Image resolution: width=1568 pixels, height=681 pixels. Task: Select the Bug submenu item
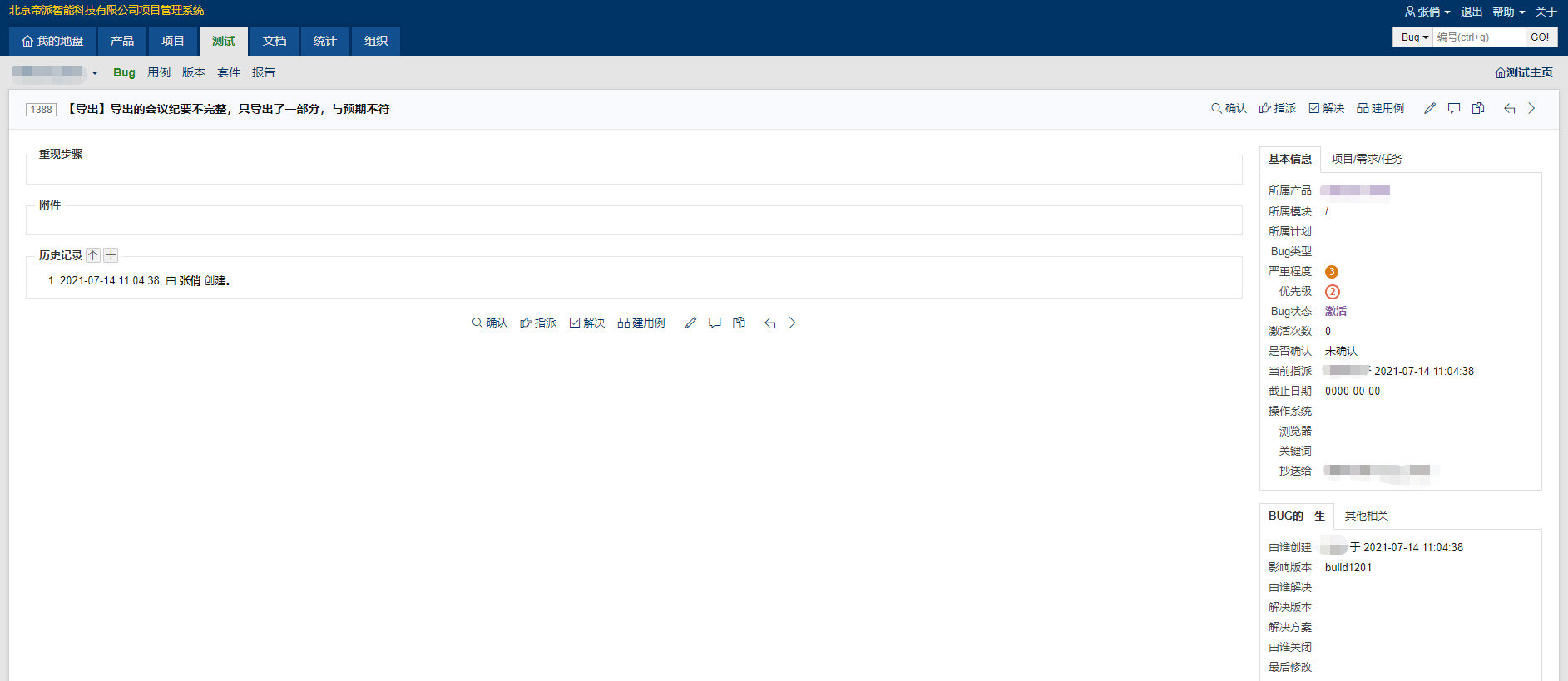124,73
